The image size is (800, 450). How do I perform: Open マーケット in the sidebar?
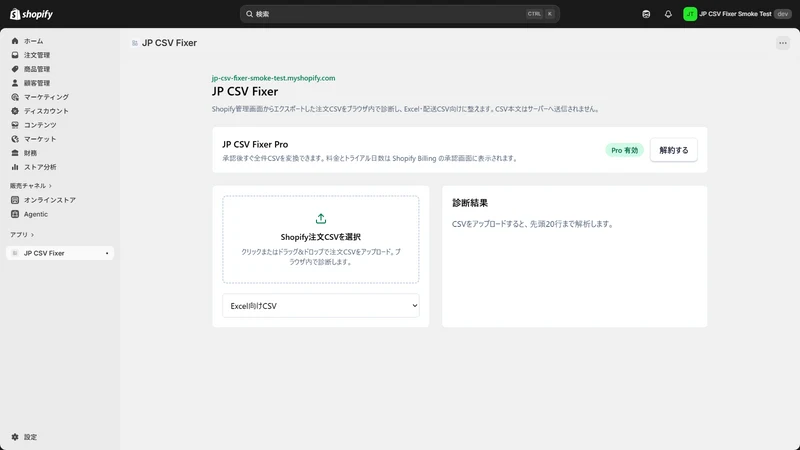pyautogui.click(x=60, y=139)
